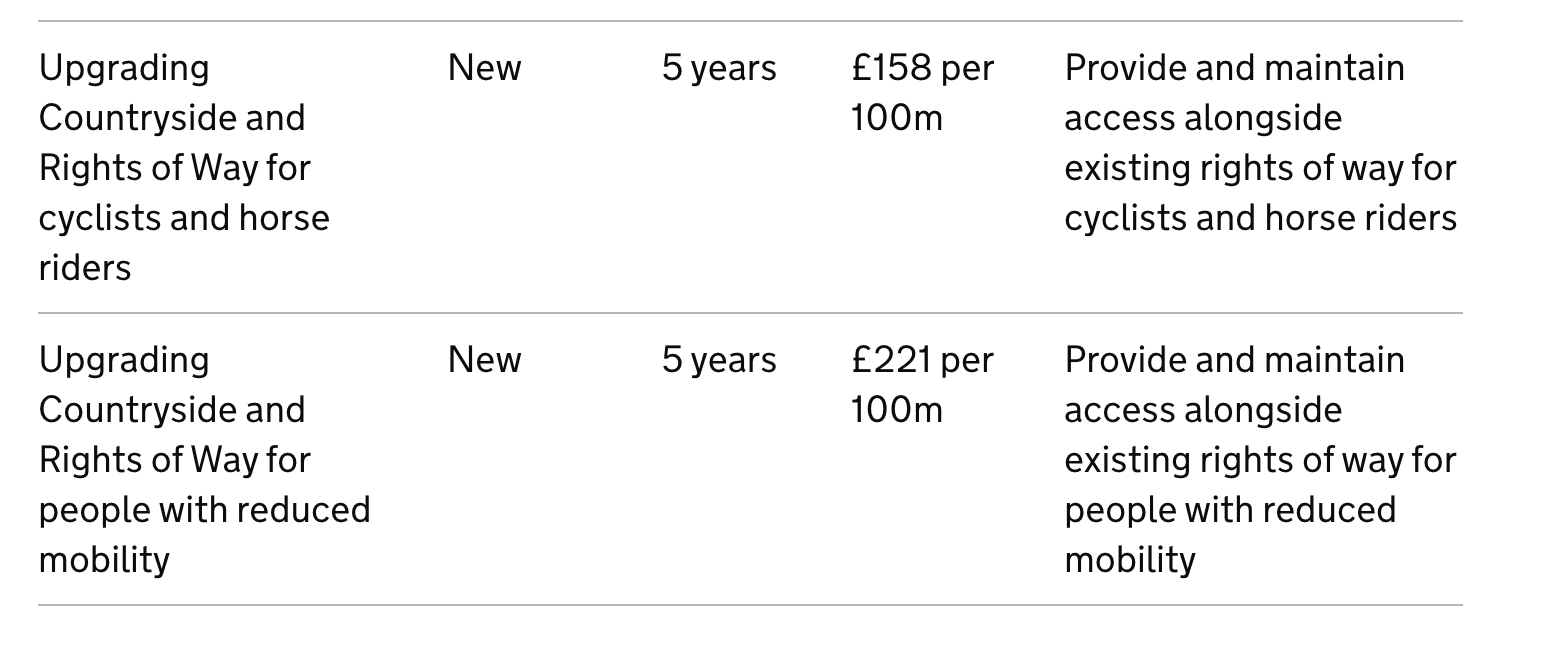Viewport: 1542px width, 672px height.
Task: Click the cyclists and horse riders action title
Action: [x=184, y=167]
